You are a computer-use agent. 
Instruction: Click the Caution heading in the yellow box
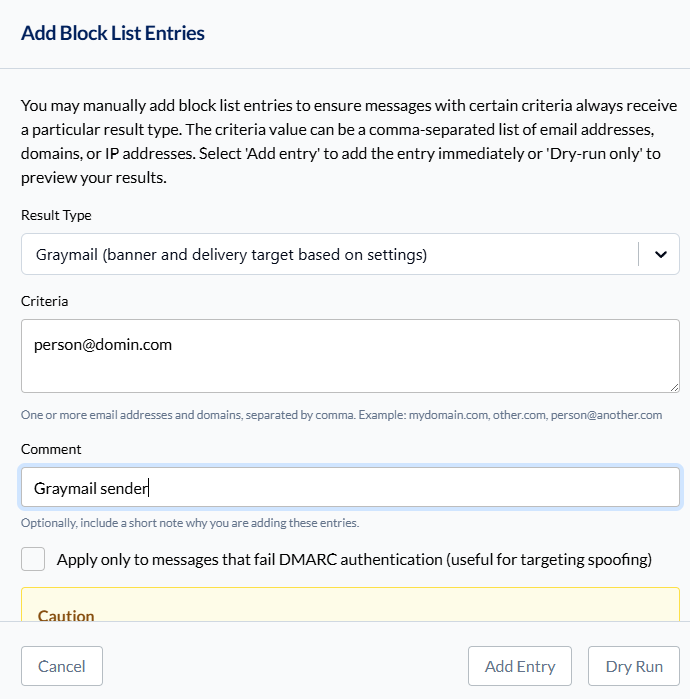click(66, 615)
